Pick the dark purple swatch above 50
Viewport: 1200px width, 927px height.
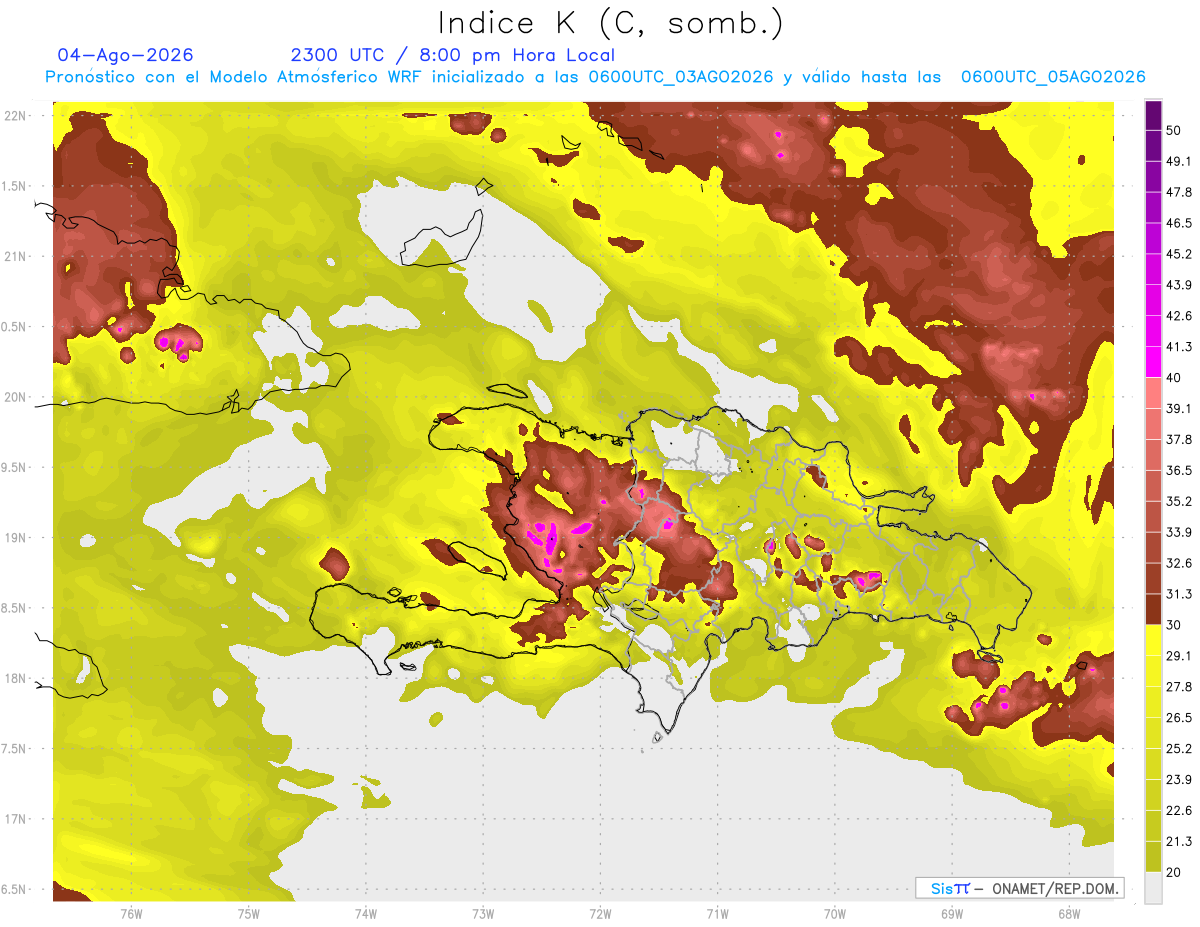(1153, 115)
